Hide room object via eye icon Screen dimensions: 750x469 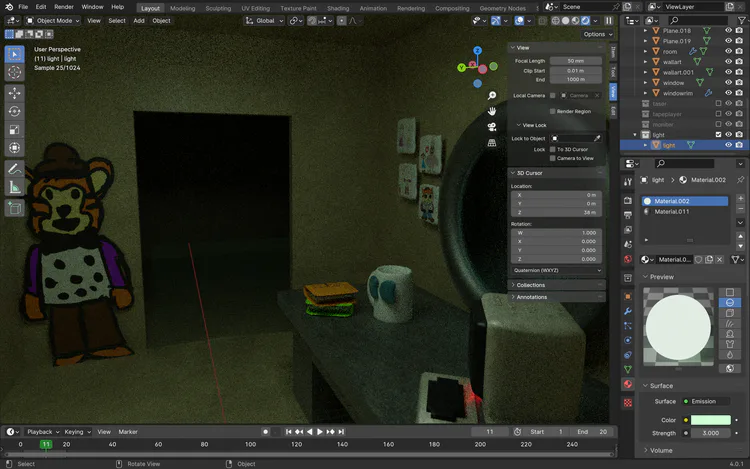[x=728, y=51]
